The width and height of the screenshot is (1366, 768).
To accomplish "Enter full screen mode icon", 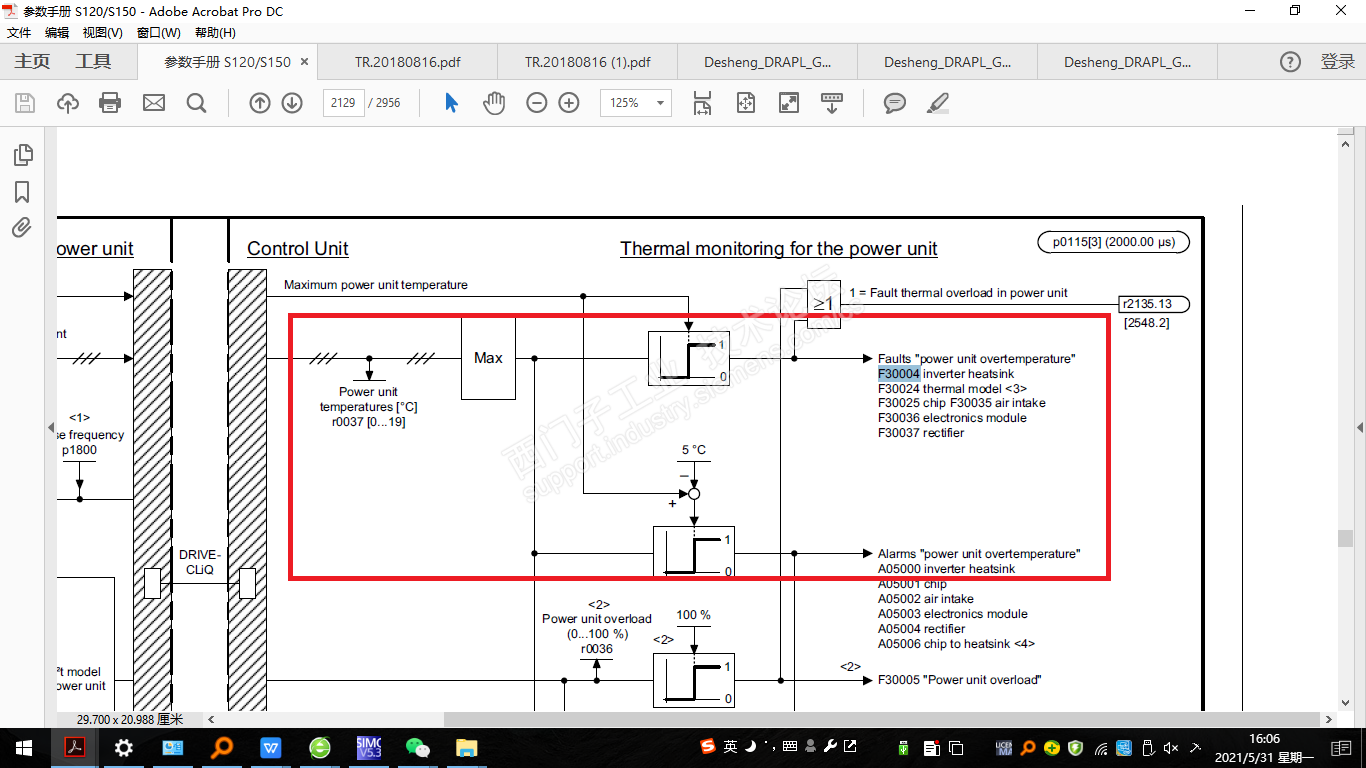I will pos(789,102).
